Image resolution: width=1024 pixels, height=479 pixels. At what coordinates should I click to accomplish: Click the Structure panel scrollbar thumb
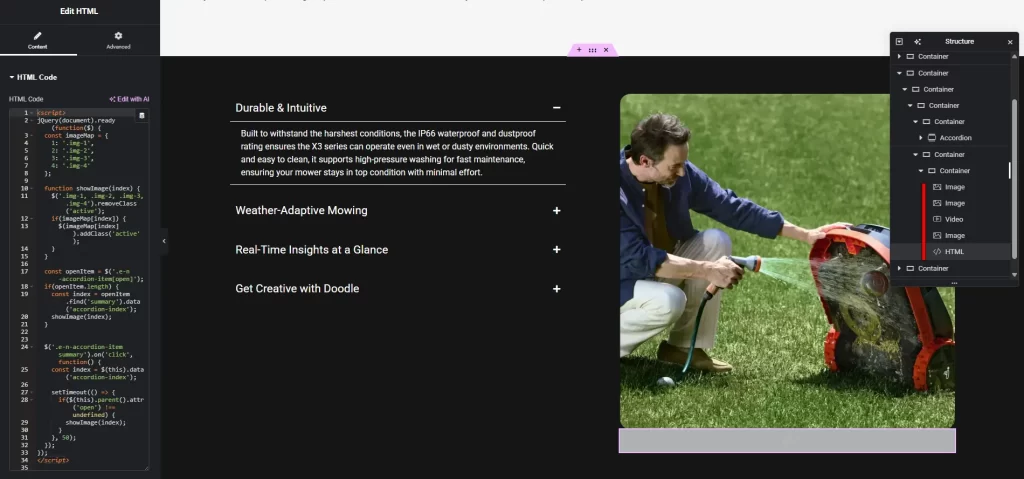pyautogui.click(x=1014, y=178)
